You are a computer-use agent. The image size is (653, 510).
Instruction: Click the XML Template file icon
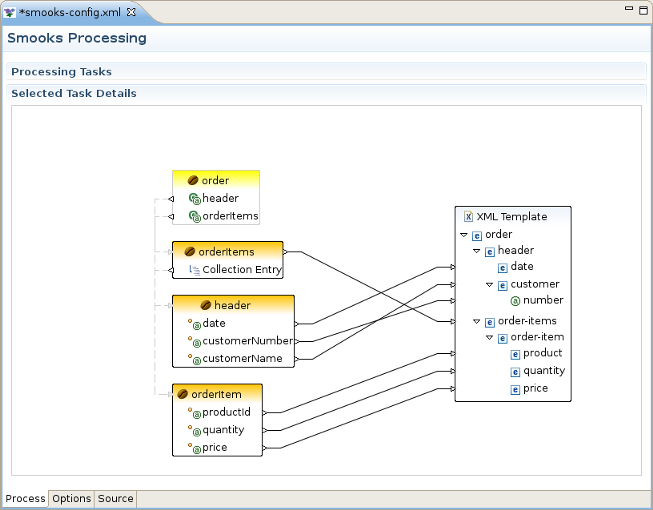click(x=468, y=217)
